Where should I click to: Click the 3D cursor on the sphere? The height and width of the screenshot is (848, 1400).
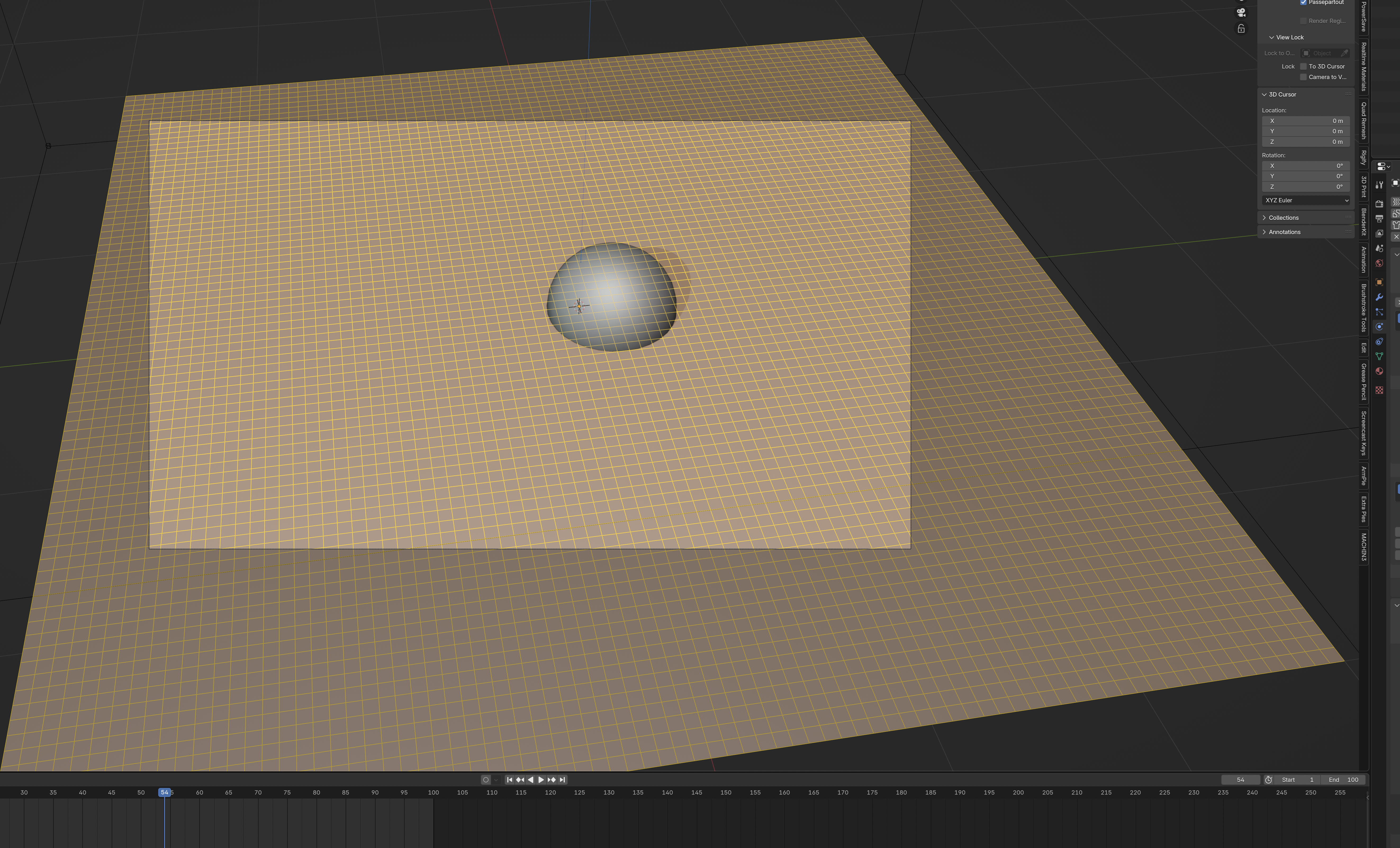[579, 306]
